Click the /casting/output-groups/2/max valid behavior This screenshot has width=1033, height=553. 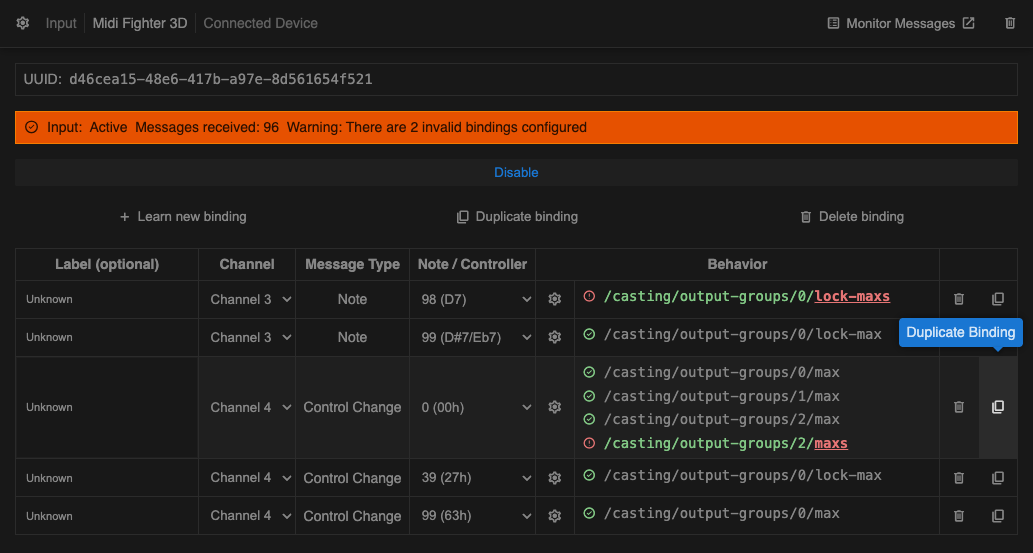pyautogui.click(x=721, y=419)
